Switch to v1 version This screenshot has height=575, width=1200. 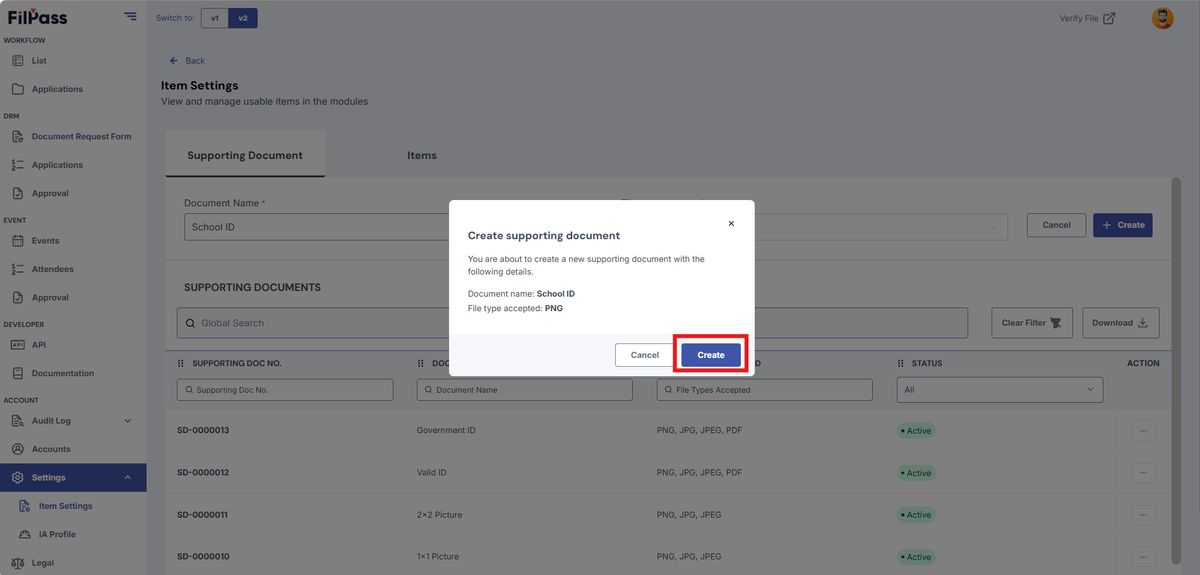point(214,18)
